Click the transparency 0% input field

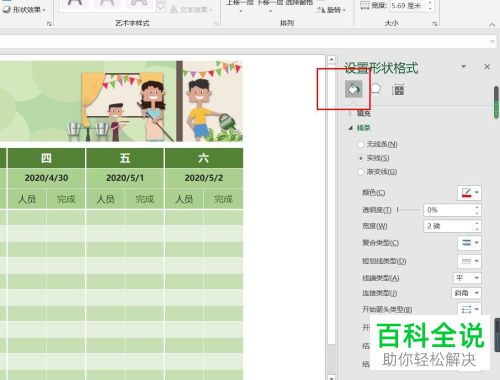point(448,210)
